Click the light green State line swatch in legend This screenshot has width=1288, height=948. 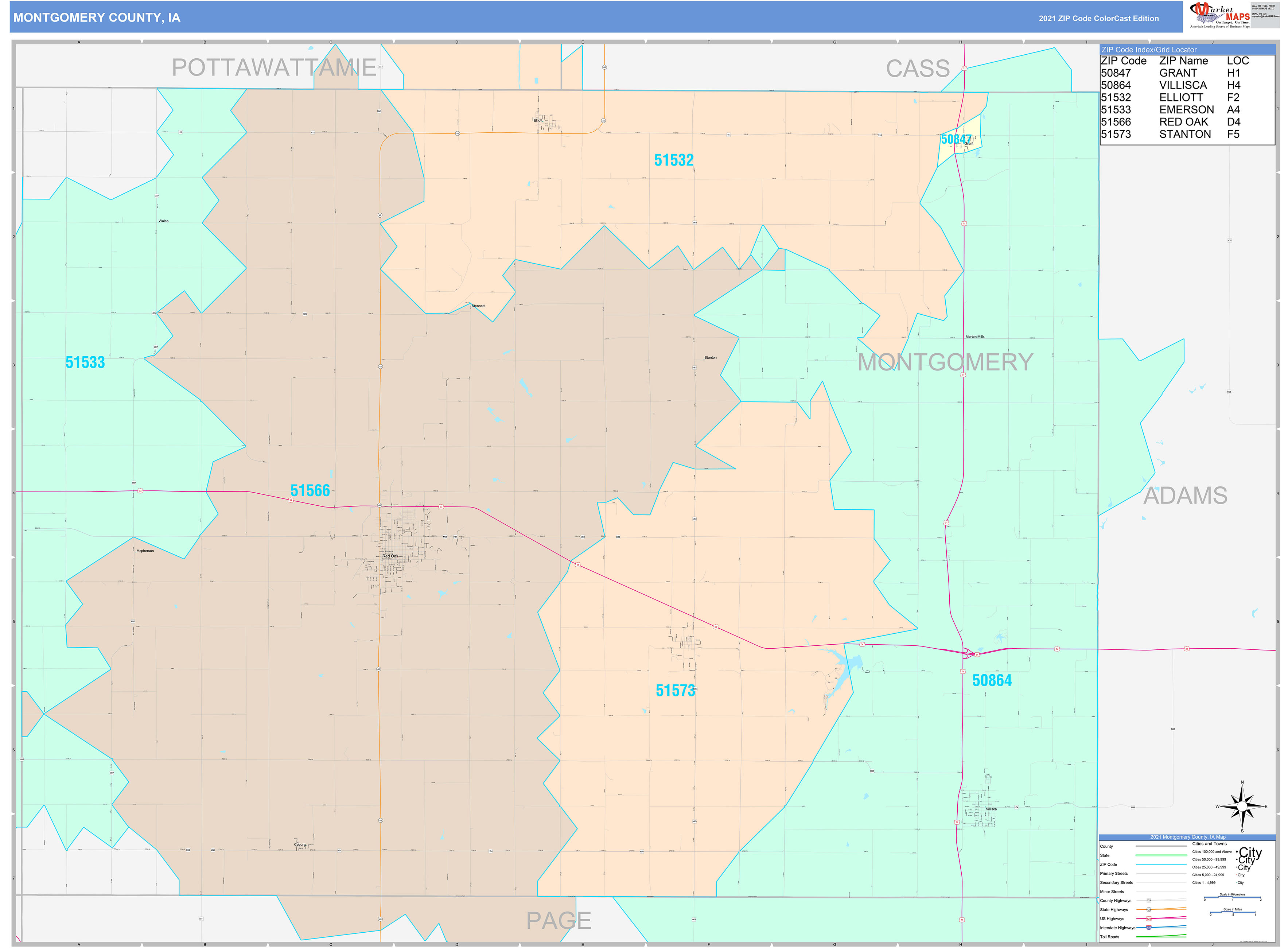(x=1161, y=855)
